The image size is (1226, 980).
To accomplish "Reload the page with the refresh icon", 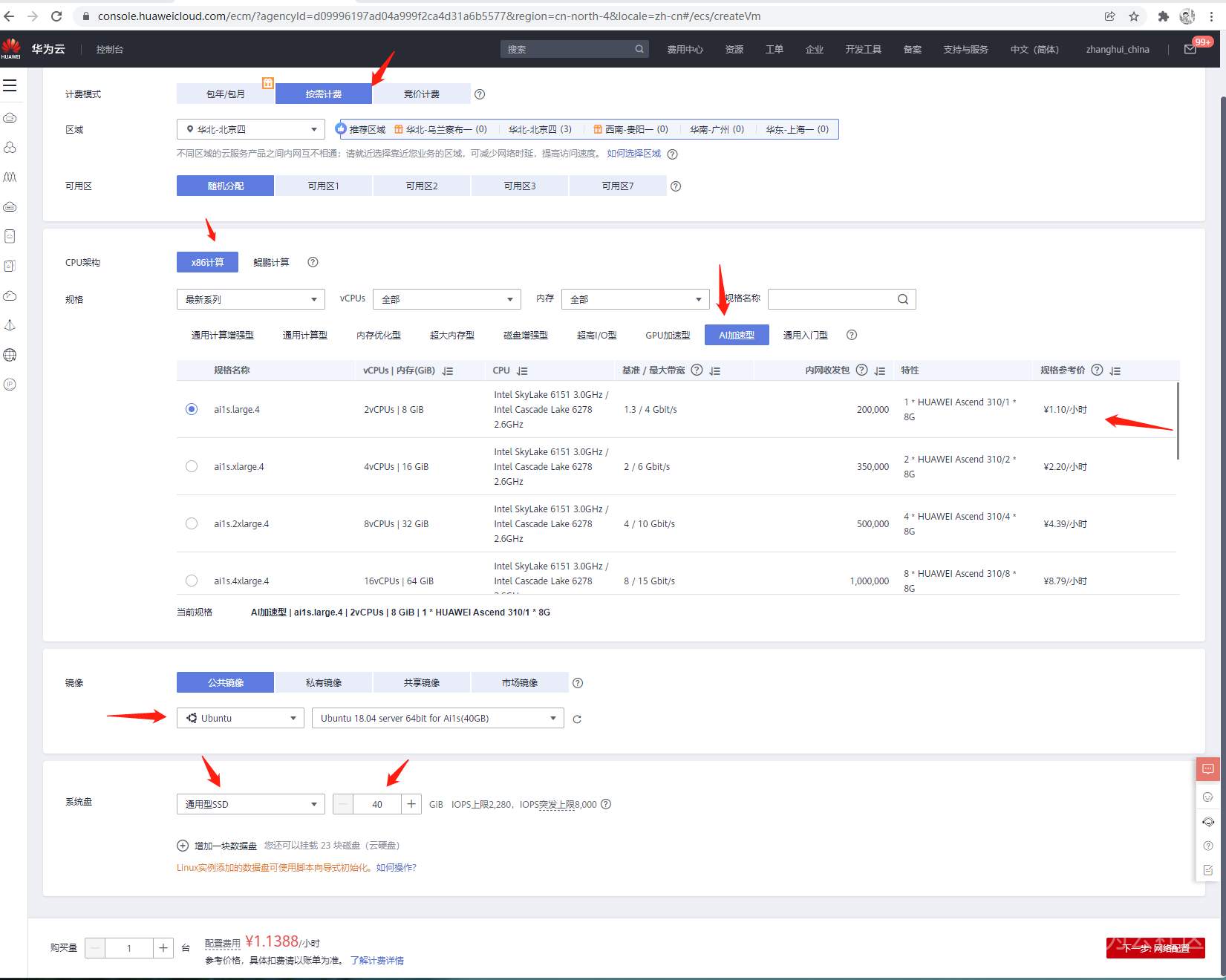I will [56, 16].
